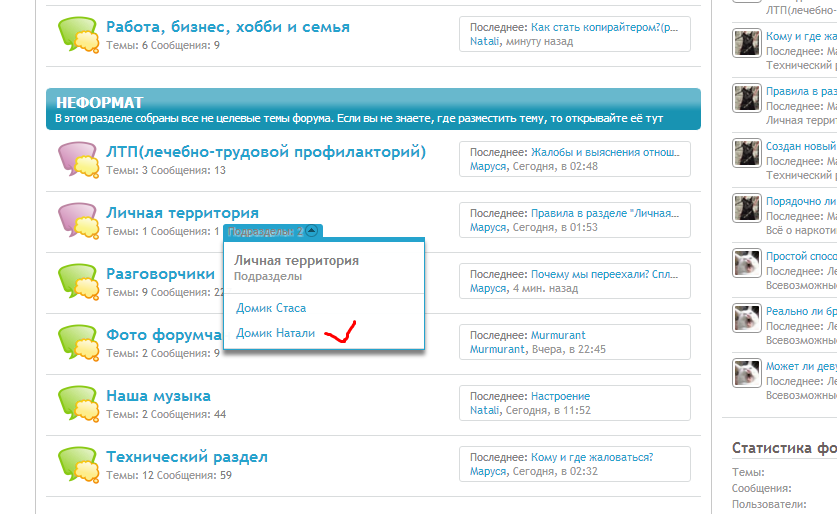The width and height of the screenshot is (837, 514).
Task: Click the speech-bubble icon beside Работа, бизнес, хобби и семья
Action: [77, 34]
